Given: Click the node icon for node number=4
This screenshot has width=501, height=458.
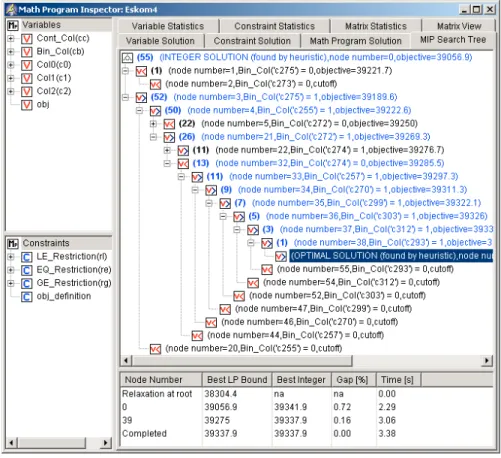Looking at the screenshot, I should 155,111.
